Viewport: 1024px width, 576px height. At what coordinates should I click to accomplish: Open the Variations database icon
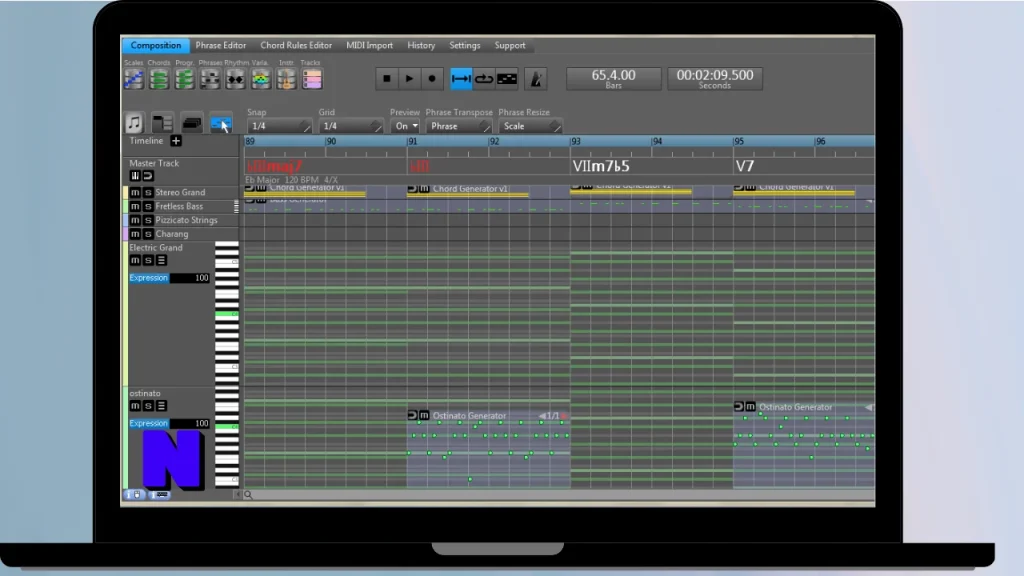[x=261, y=79]
